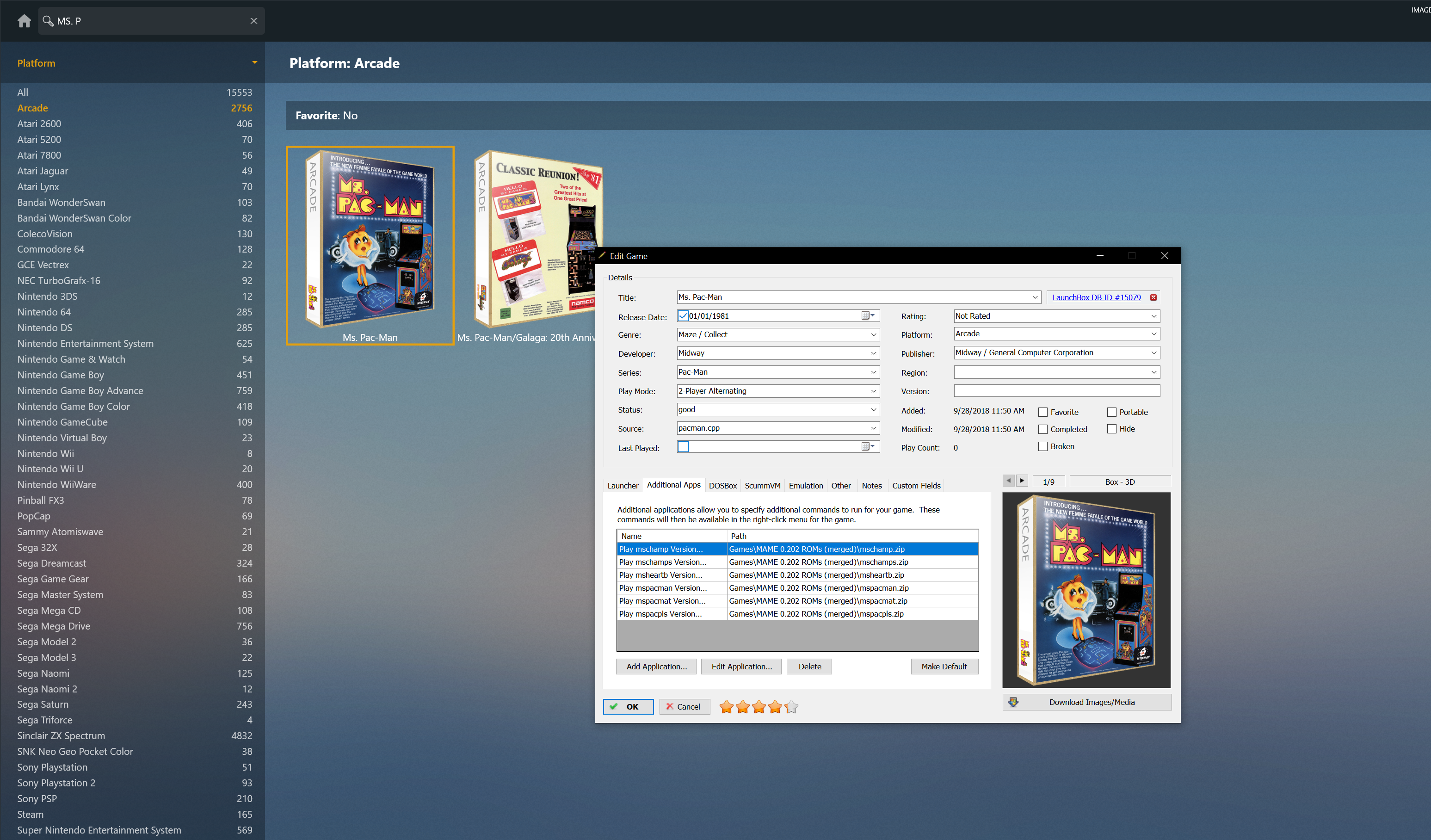Select All platforms in sidebar
The image size is (1431, 840).
135,92
